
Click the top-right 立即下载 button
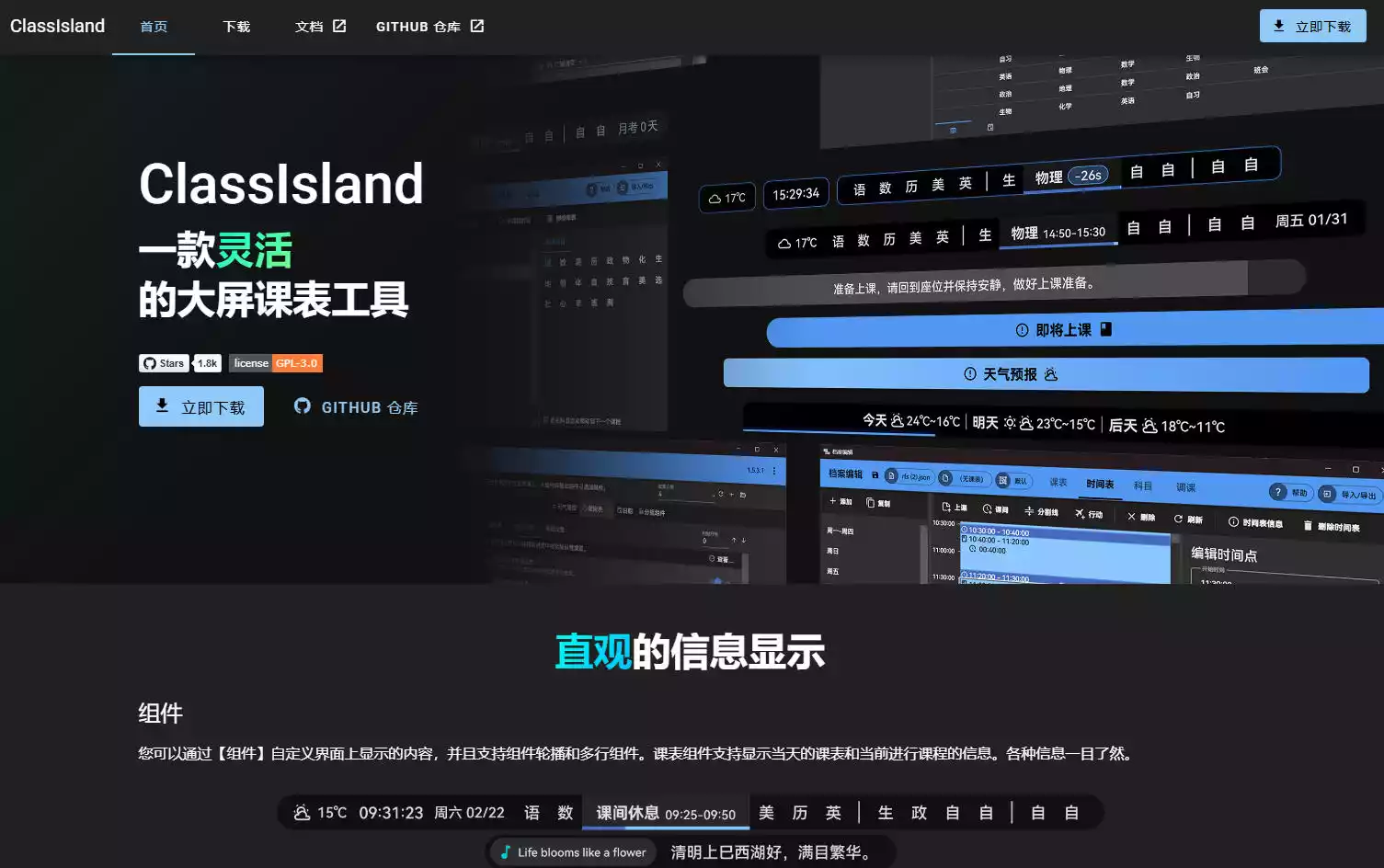point(1312,26)
